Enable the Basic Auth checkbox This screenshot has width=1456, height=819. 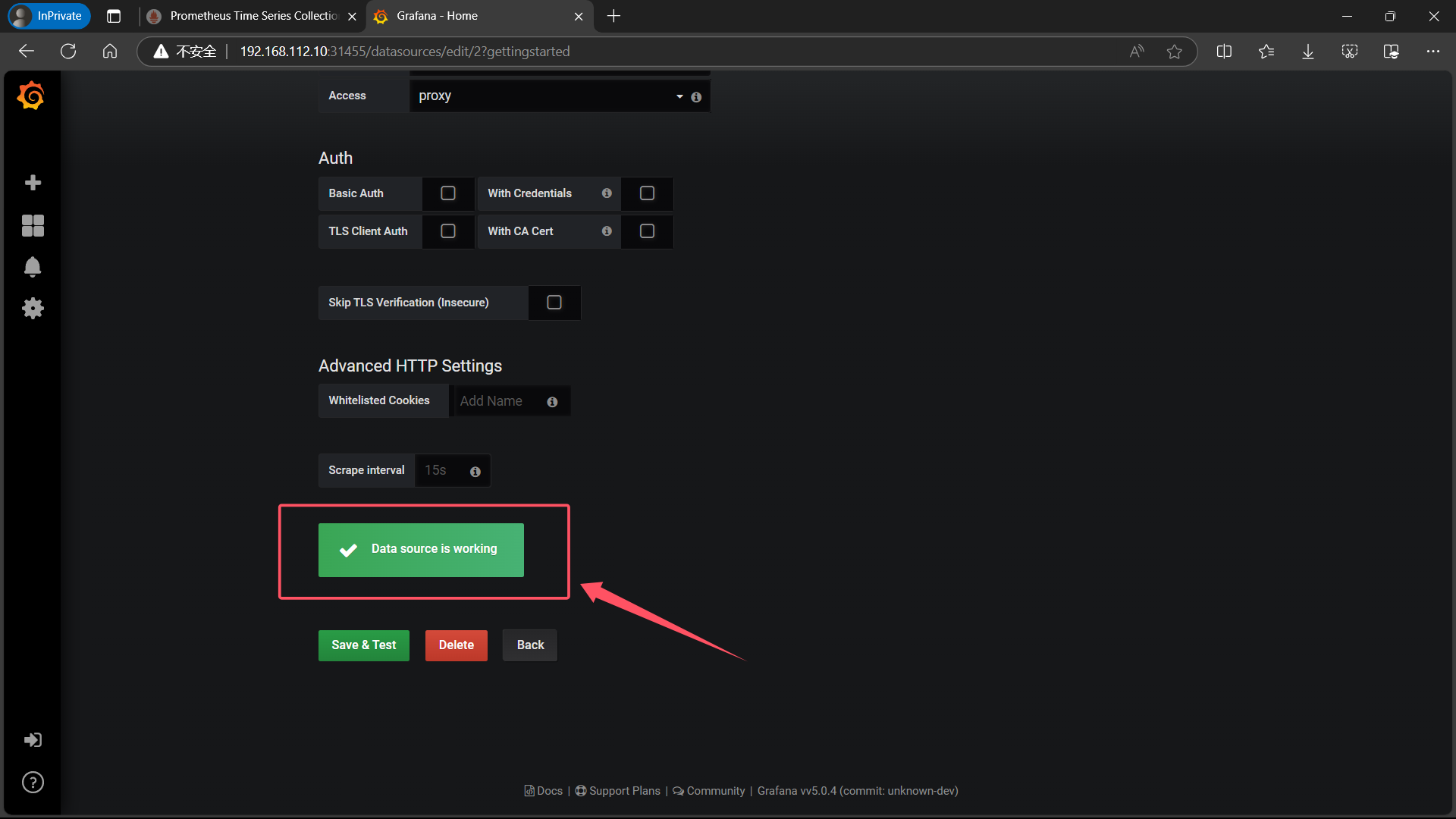coord(448,193)
